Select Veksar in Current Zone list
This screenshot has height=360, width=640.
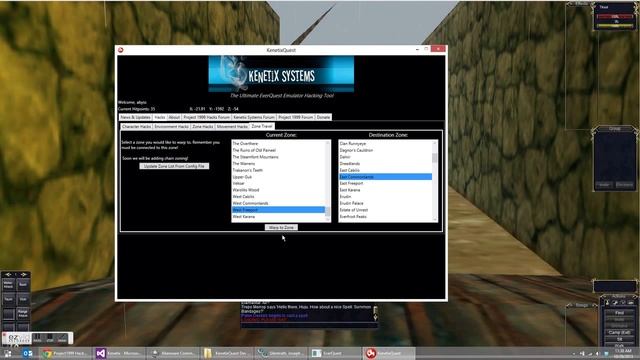click(x=278, y=183)
